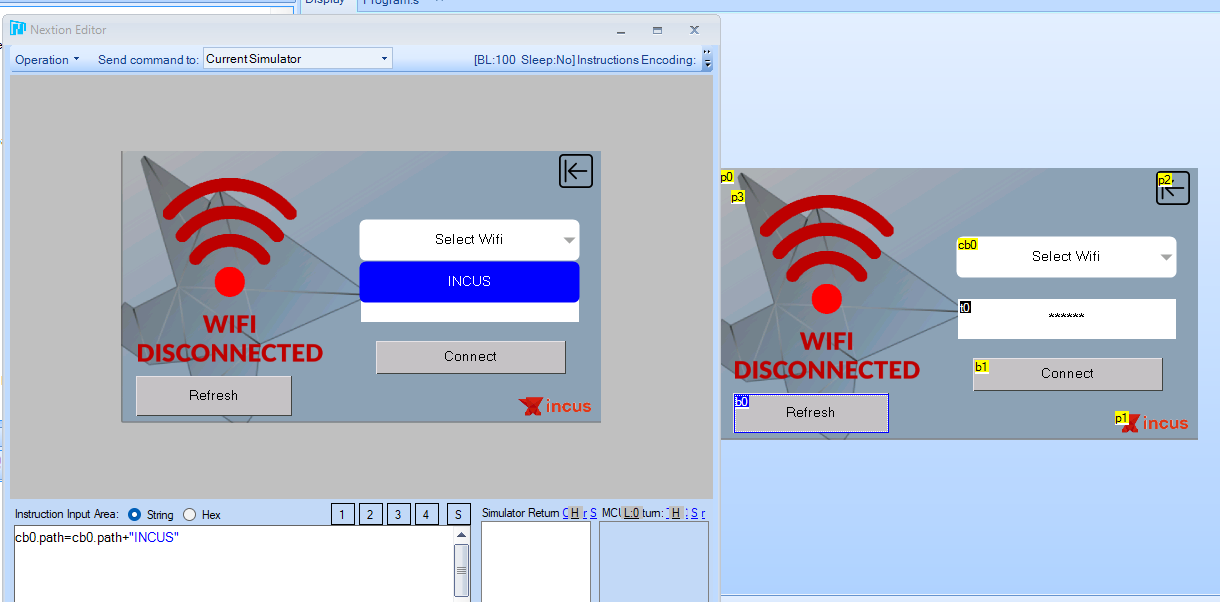Open the Send command to dropdown
Viewport: 1220px width, 602px height.
point(298,59)
